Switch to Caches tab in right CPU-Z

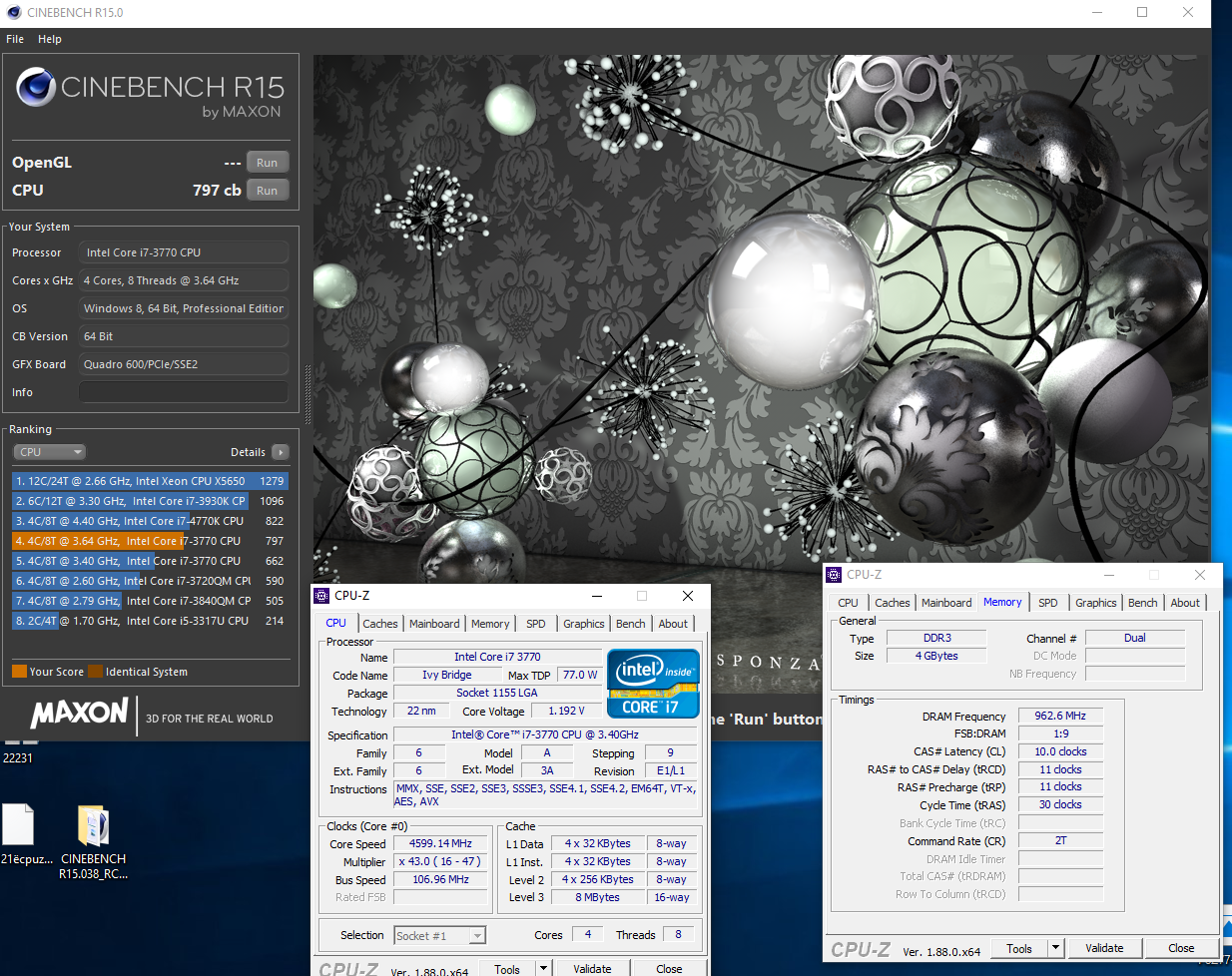click(x=893, y=603)
